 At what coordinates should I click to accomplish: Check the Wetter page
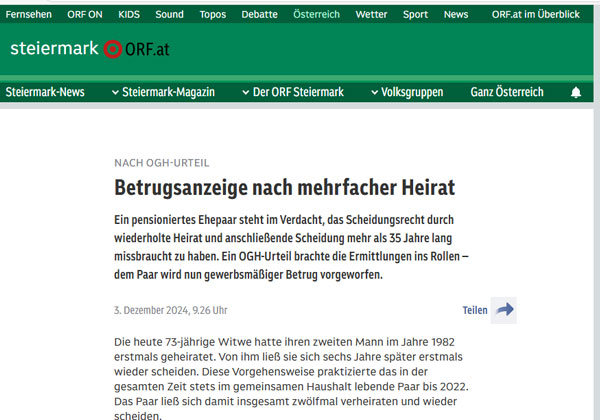[371, 15]
